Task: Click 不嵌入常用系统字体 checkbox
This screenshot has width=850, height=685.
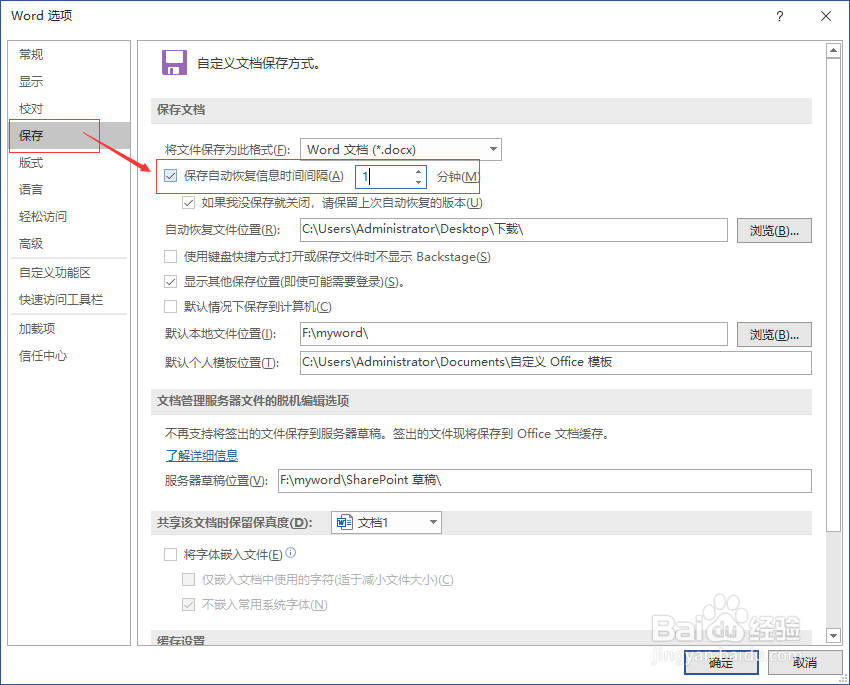Action: point(189,604)
